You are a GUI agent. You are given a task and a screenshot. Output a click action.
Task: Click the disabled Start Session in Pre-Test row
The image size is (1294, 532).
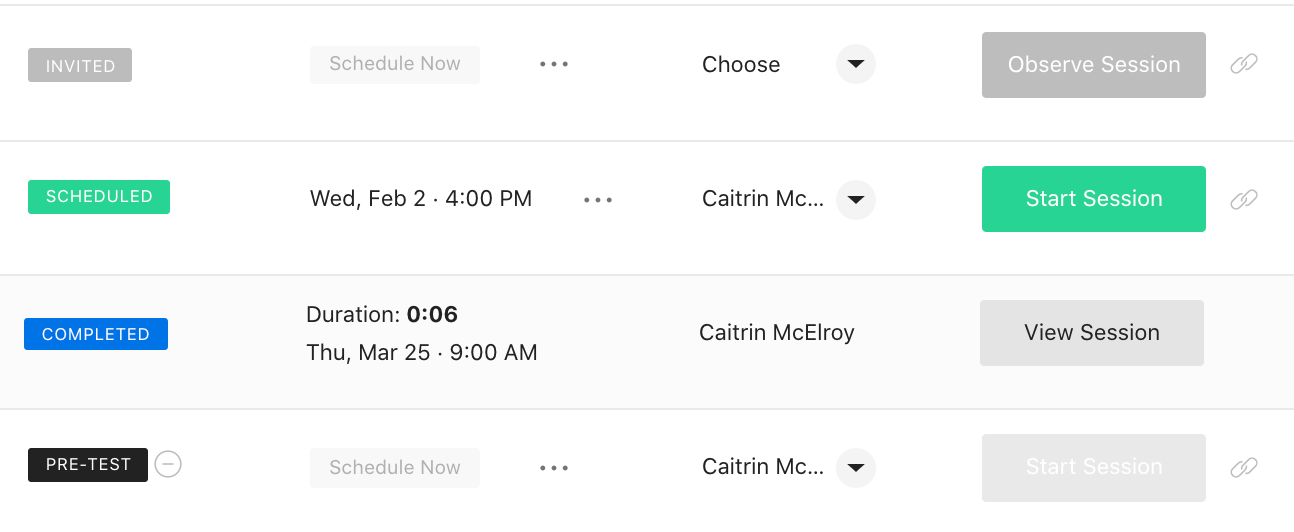tap(1094, 467)
